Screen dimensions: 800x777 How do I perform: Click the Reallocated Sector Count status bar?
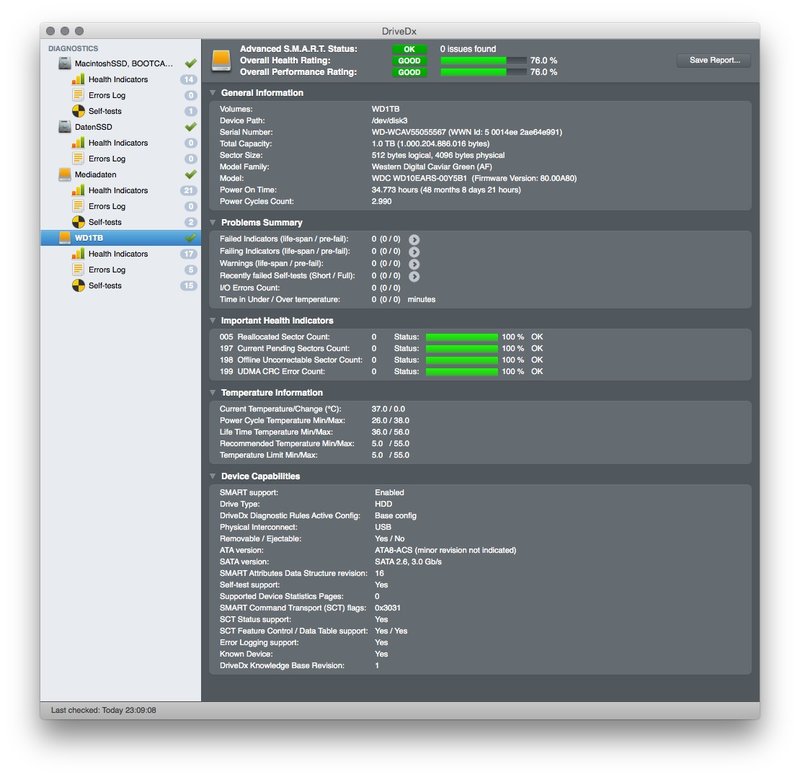[x=462, y=337]
